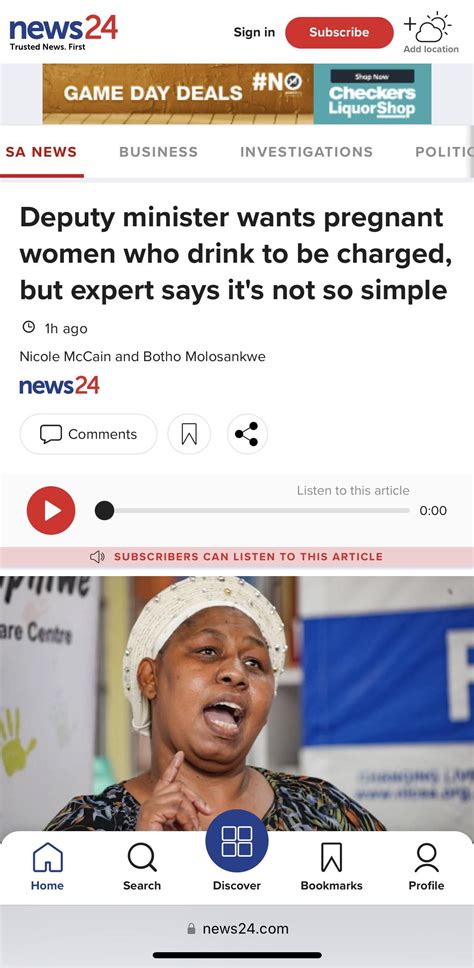Open the Comments button
474x968 pixels.
tap(88, 434)
